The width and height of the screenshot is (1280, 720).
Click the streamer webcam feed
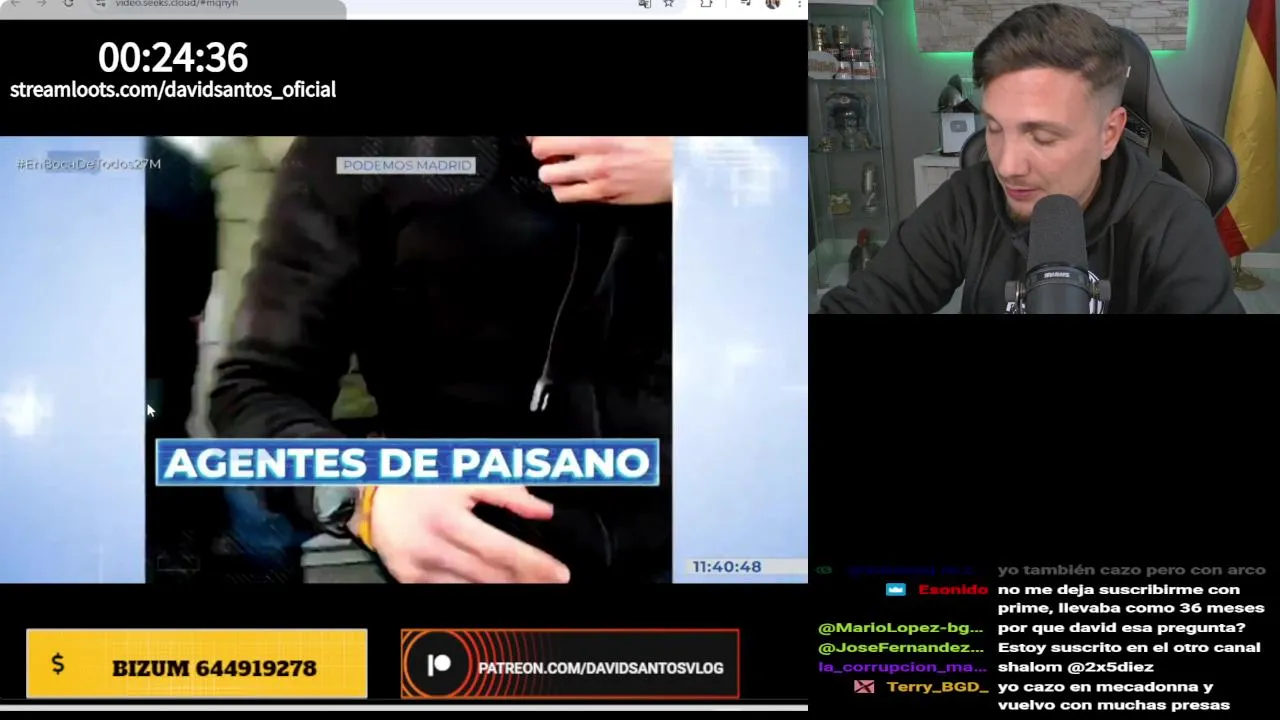coord(1044,157)
